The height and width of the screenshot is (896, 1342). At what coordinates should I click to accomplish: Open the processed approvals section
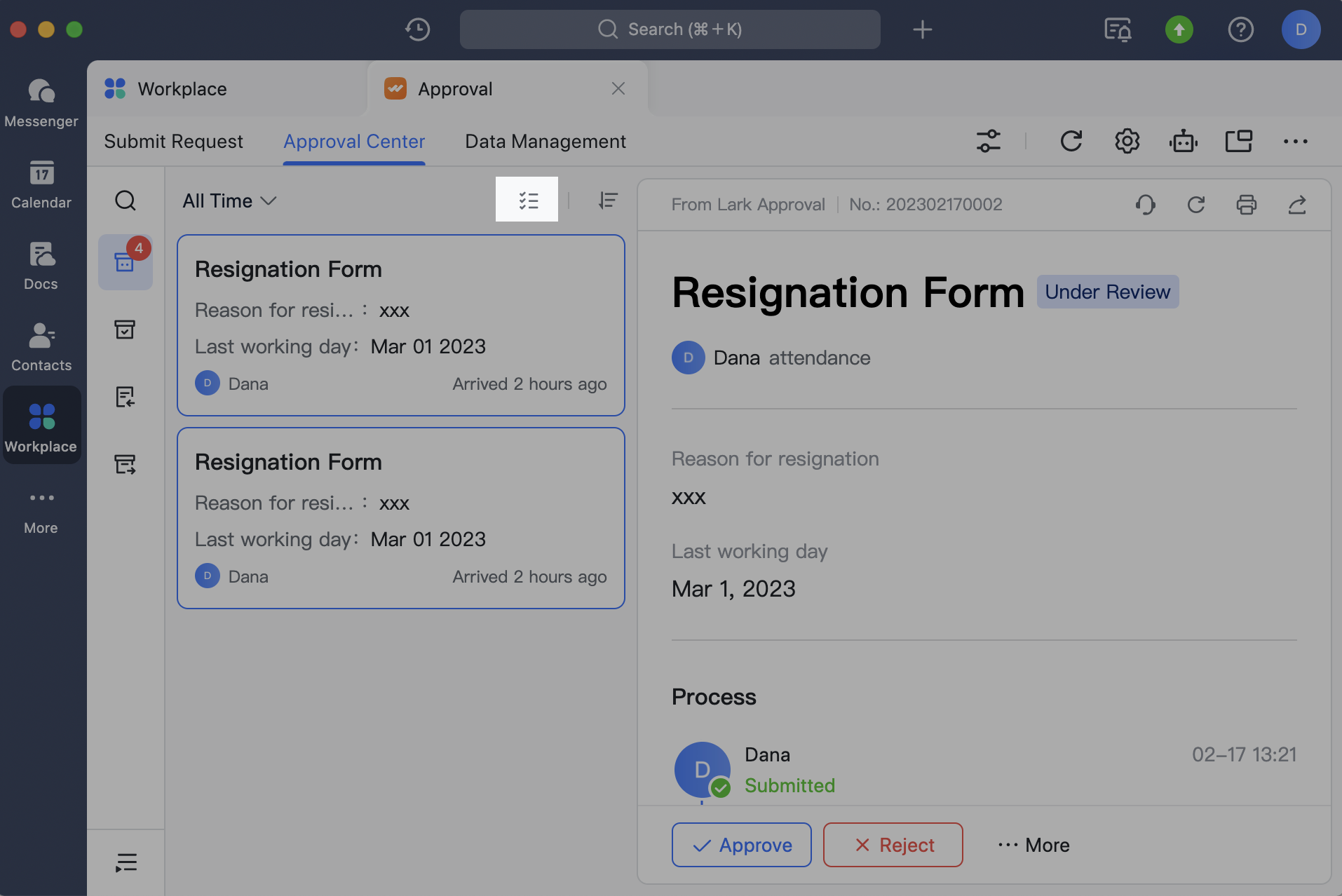tap(126, 330)
